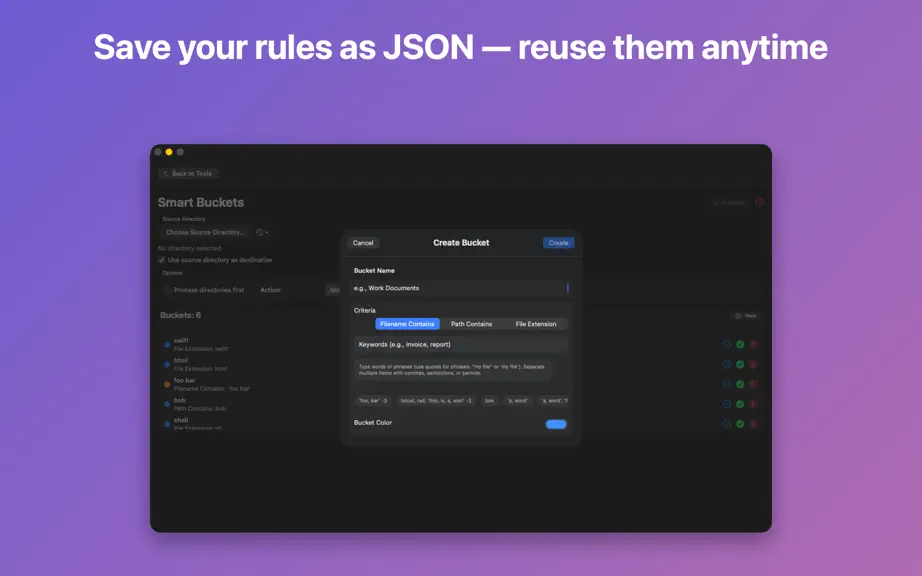Select the swift bucket row
The image size is (922, 576).
(x=460, y=344)
